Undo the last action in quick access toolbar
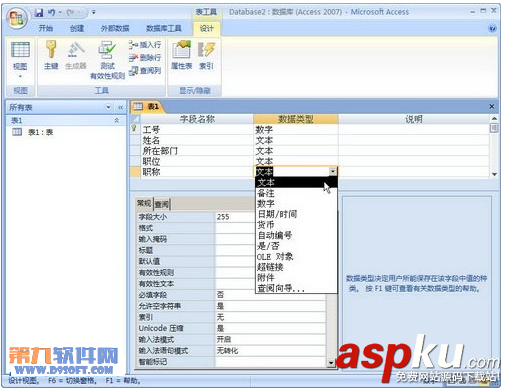Image resolution: width=506 pixels, height=389 pixels. (x=51, y=13)
